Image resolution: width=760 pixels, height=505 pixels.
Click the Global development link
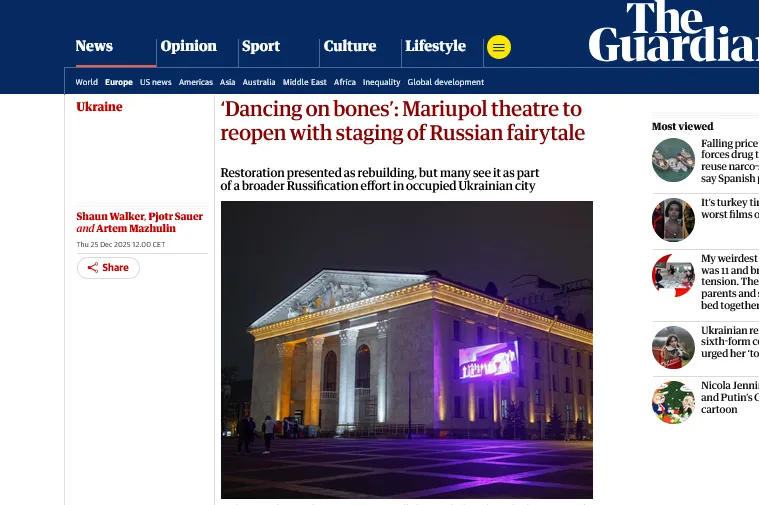[x=445, y=82]
